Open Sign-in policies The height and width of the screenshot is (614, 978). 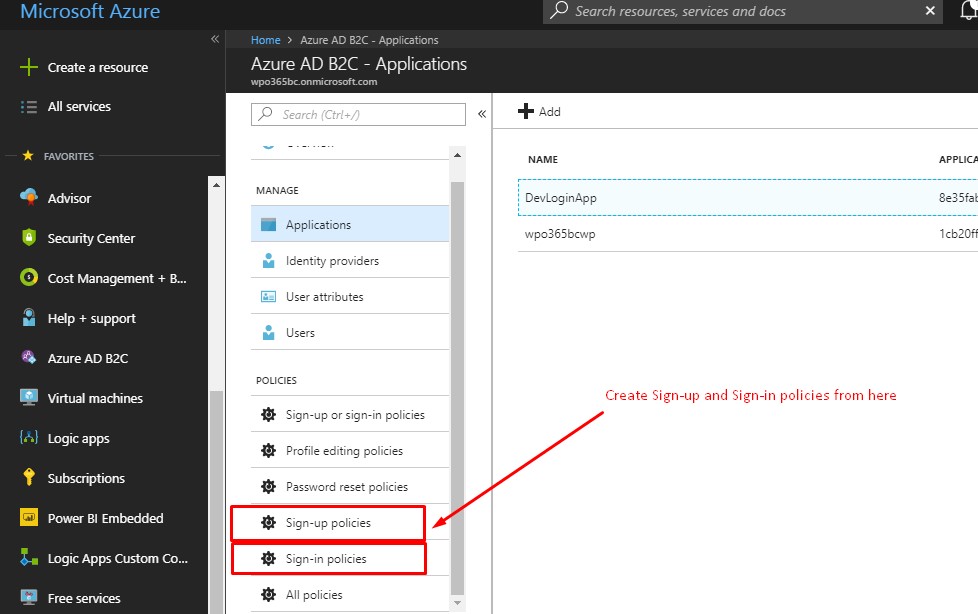click(350, 558)
